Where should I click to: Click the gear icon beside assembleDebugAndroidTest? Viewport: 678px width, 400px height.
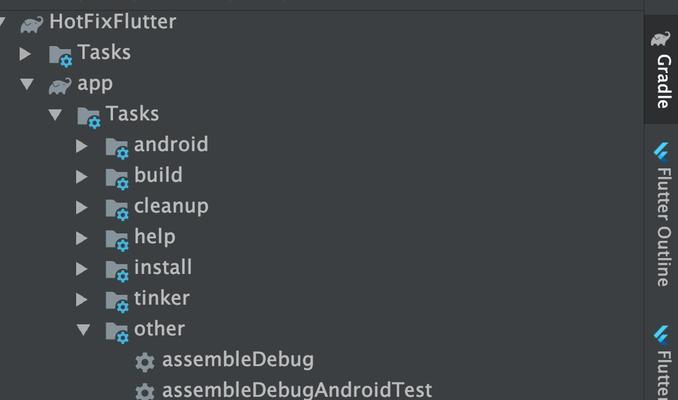pos(145,392)
